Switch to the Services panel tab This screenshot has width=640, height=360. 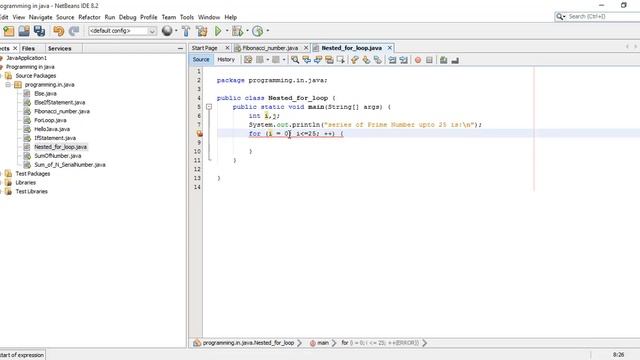60,48
